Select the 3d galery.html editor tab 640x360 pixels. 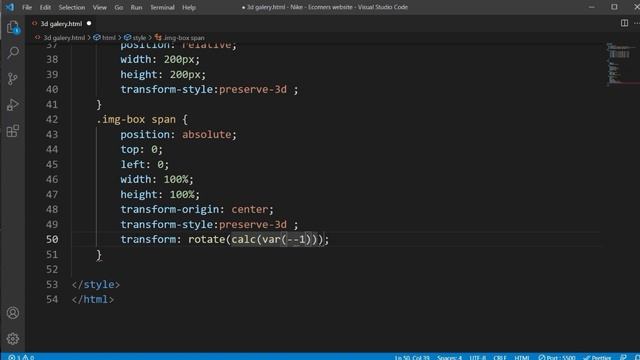(x=61, y=24)
